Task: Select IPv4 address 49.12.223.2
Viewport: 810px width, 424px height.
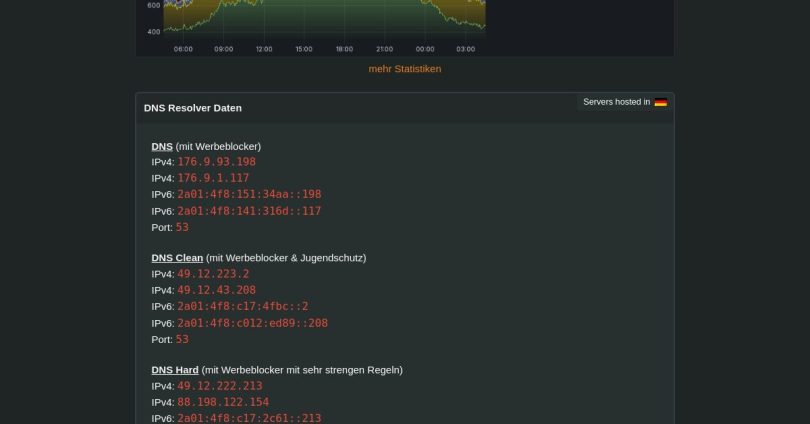Action: pyautogui.click(x=213, y=274)
